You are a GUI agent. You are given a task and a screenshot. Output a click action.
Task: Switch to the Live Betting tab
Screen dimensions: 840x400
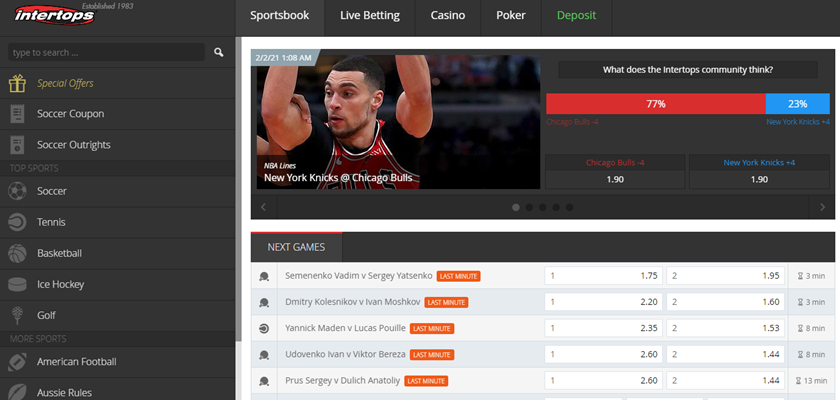(370, 16)
